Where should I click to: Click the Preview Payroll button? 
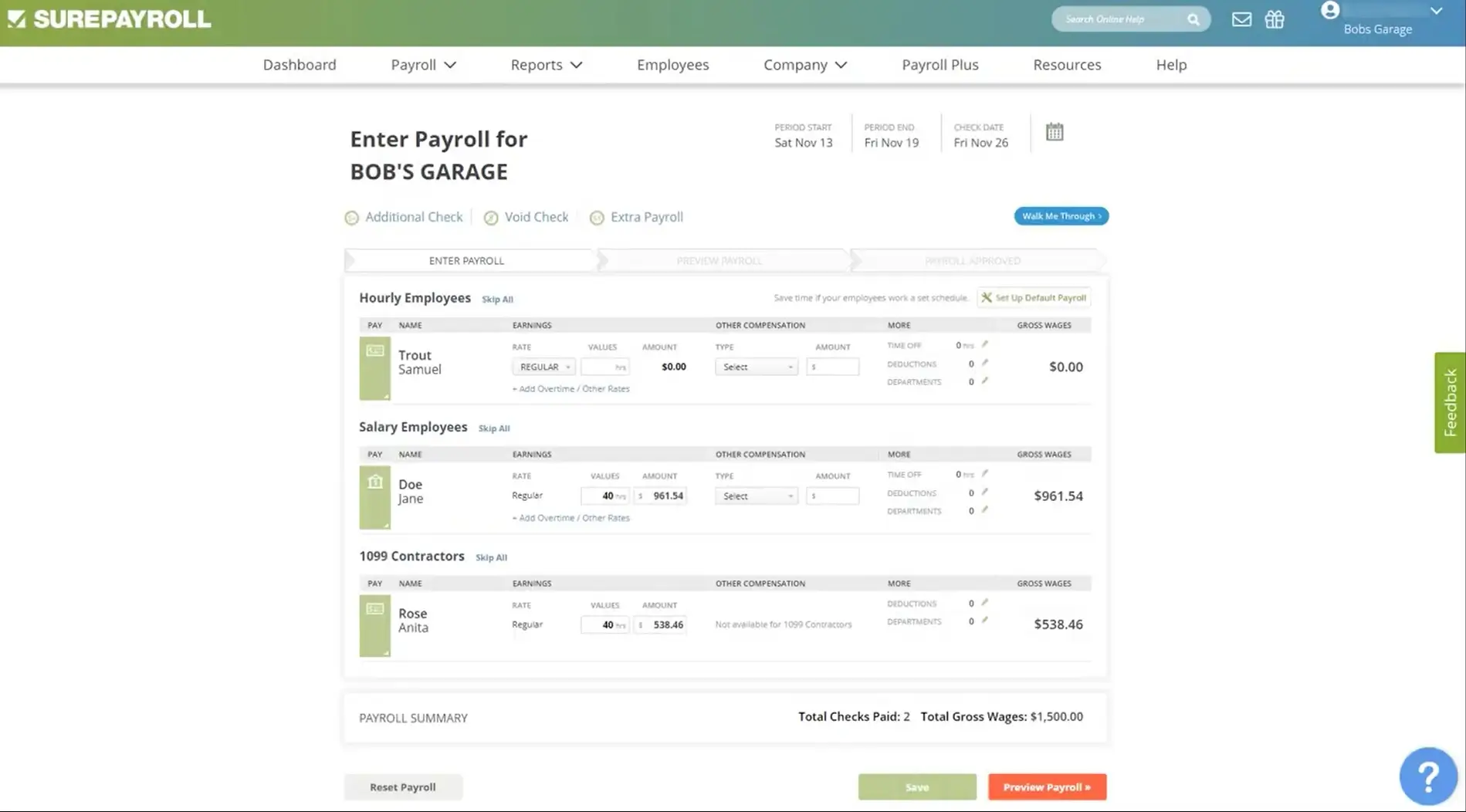(x=1047, y=787)
